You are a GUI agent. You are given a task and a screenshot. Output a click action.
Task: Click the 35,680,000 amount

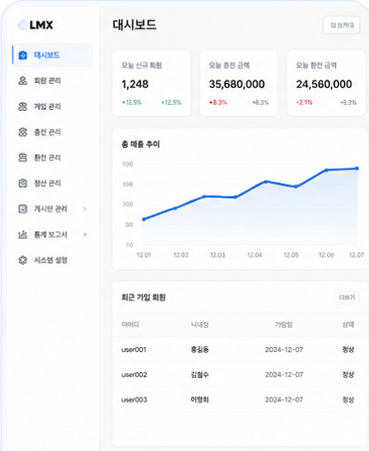tap(237, 84)
